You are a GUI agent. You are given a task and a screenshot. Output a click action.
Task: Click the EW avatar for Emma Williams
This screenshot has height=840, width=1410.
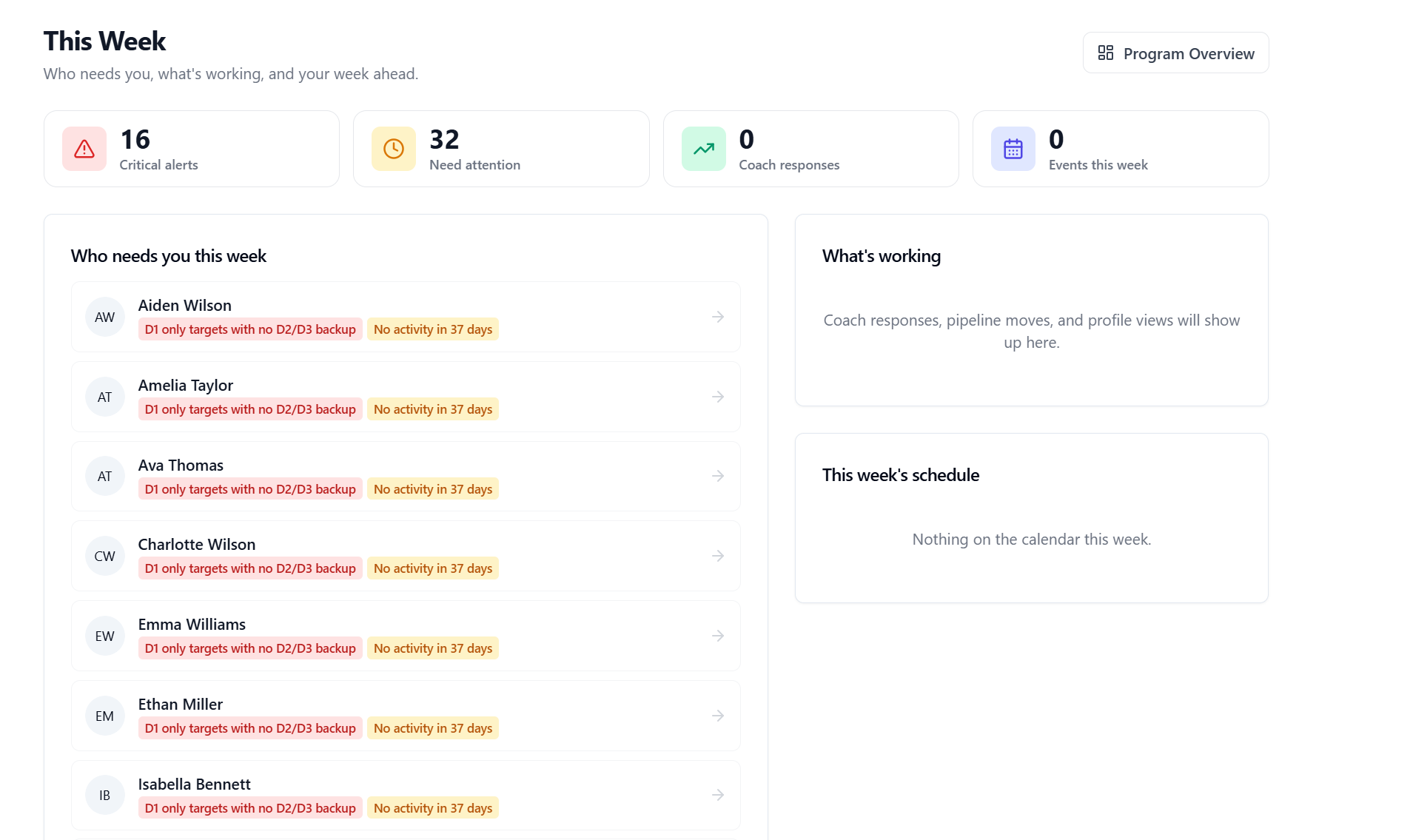pyautogui.click(x=105, y=636)
